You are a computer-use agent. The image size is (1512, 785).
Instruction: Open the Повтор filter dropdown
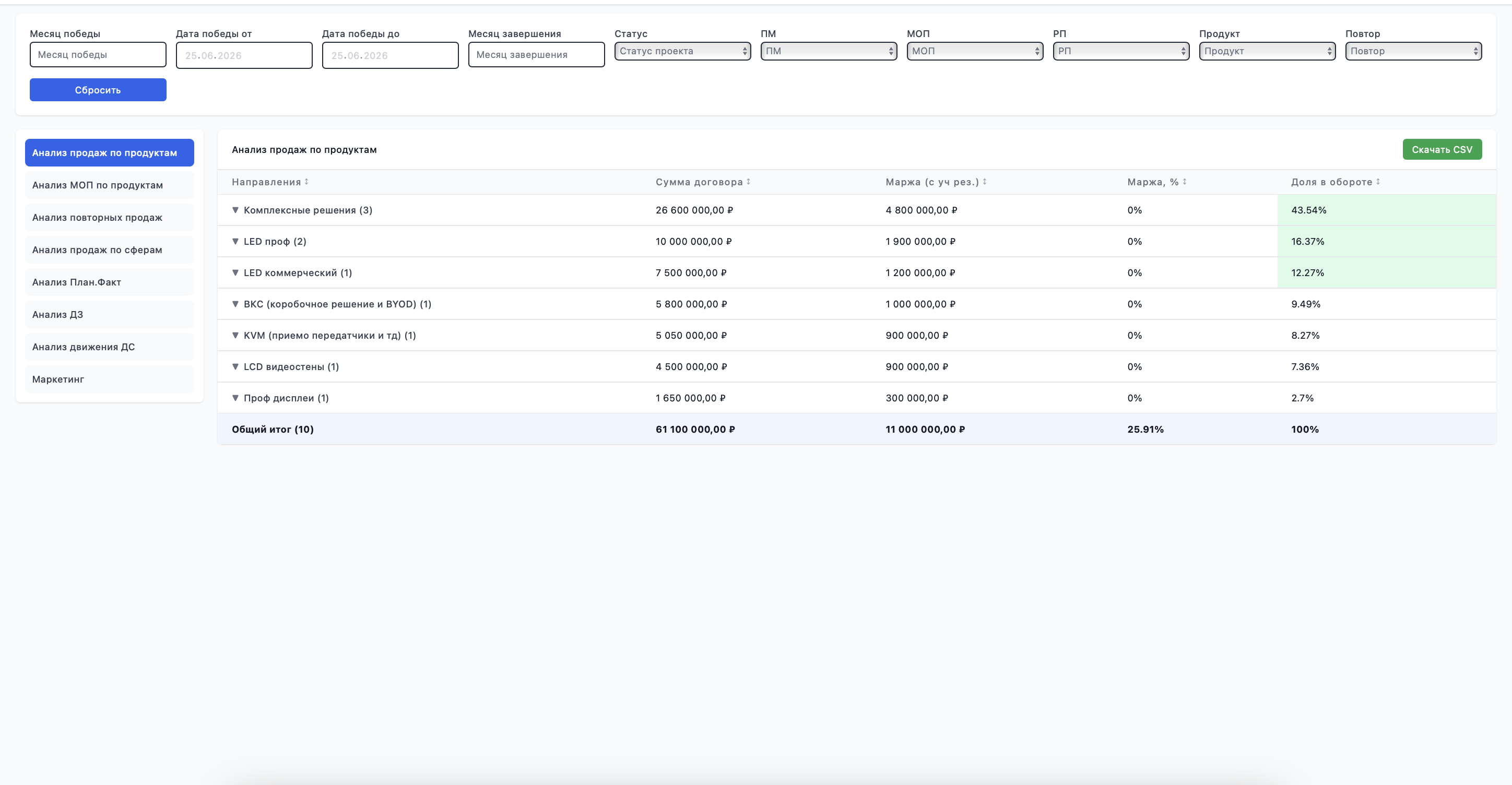1413,51
